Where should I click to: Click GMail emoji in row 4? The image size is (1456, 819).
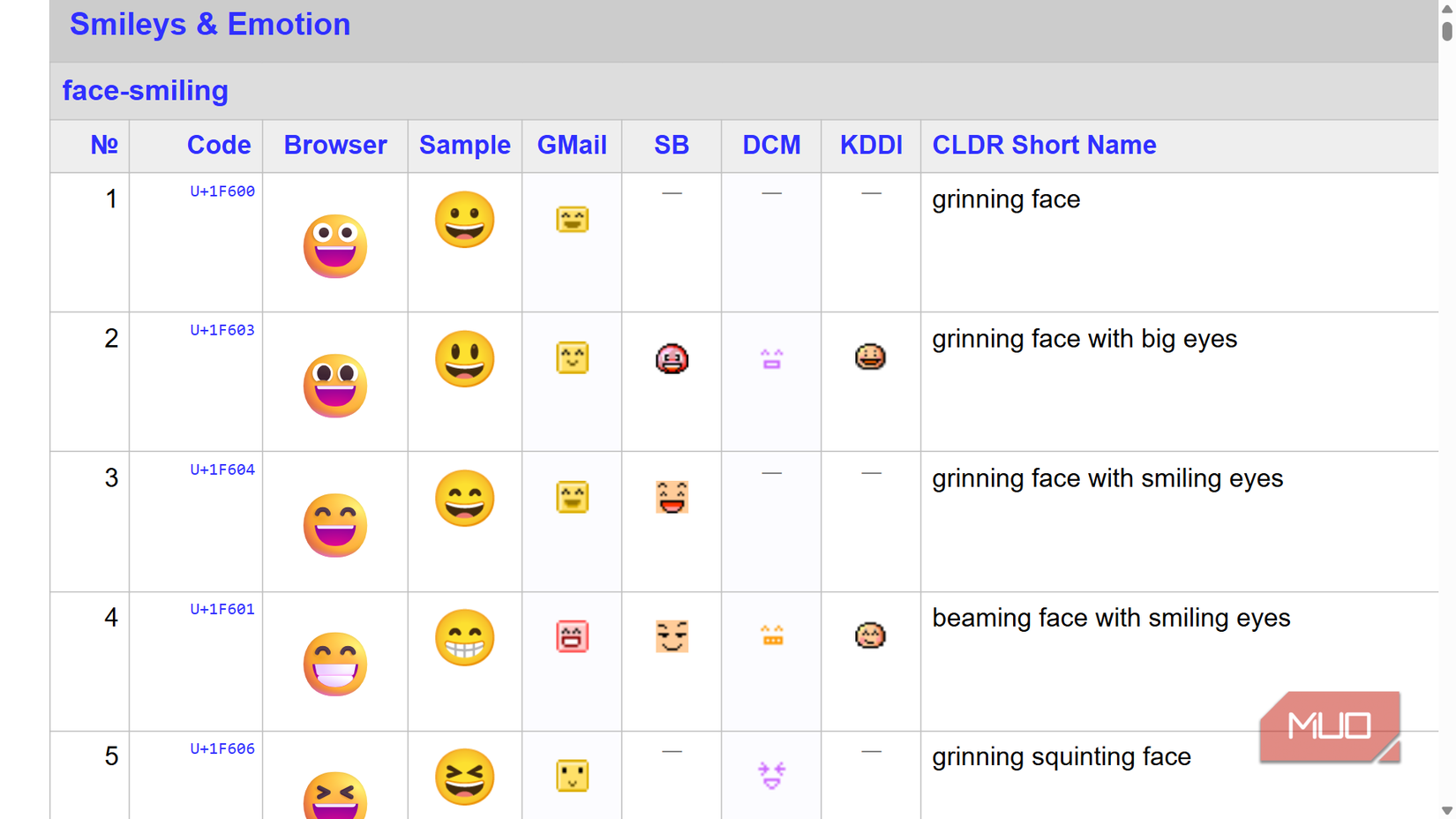572,636
